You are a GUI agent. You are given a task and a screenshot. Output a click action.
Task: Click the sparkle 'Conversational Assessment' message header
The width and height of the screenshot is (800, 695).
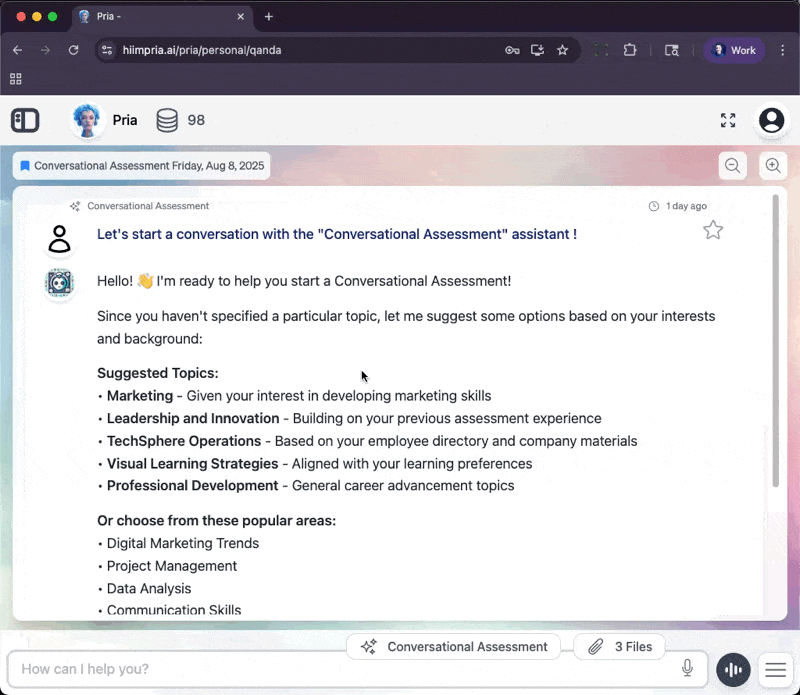[x=140, y=206]
